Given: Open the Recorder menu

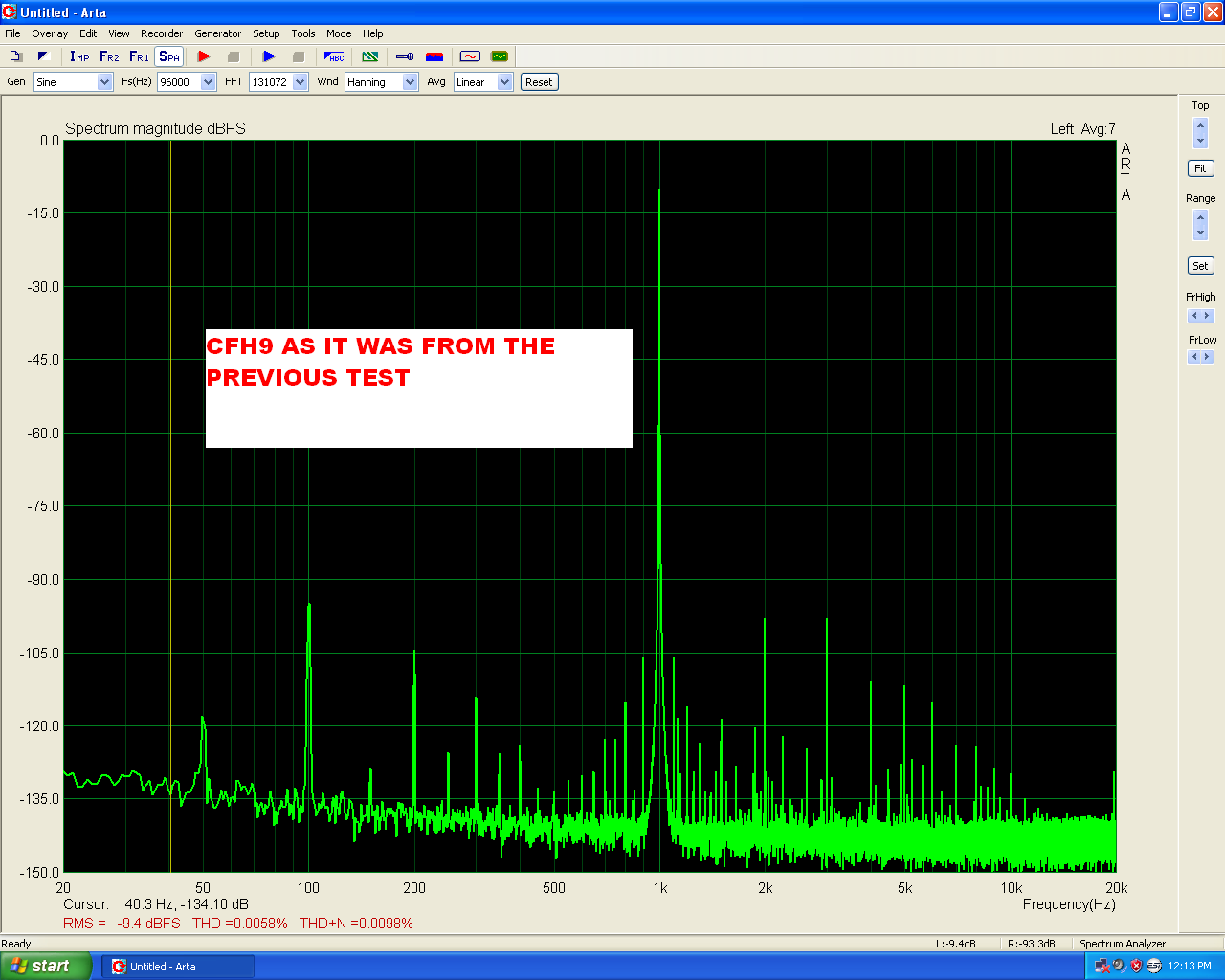Looking at the screenshot, I should click(162, 33).
